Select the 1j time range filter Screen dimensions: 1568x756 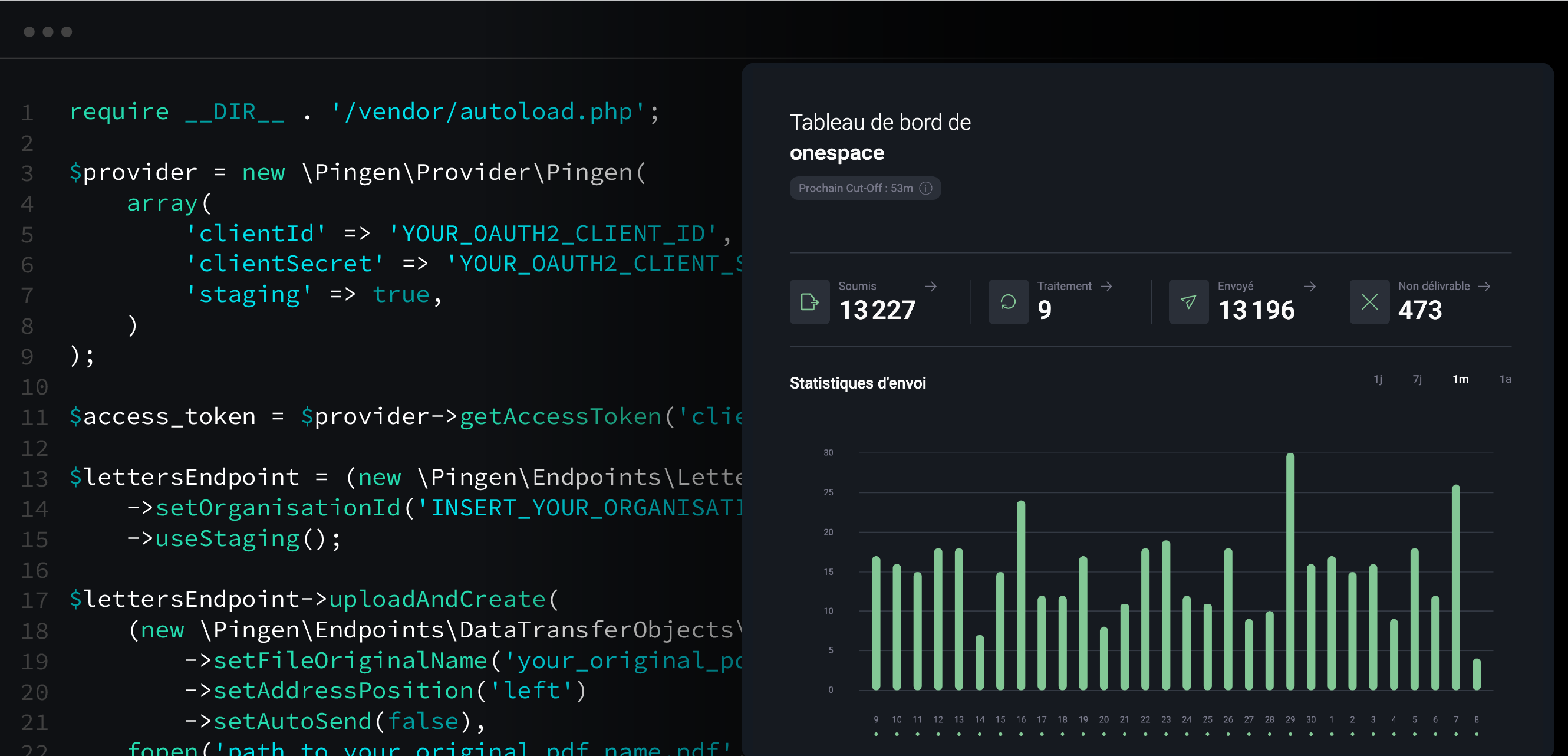pyautogui.click(x=1378, y=379)
